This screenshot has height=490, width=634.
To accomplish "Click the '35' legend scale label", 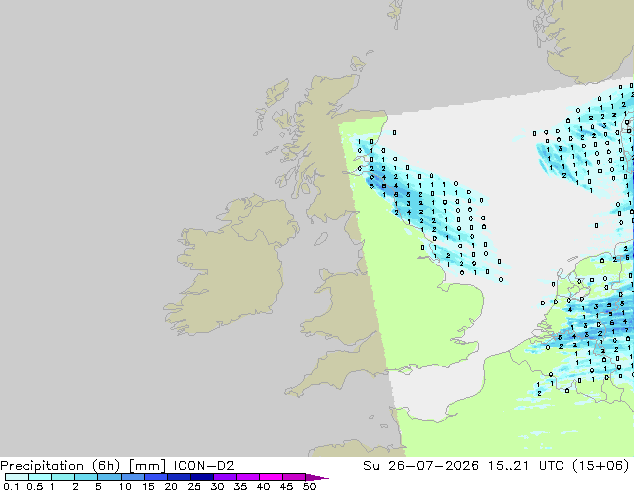I will pyautogui.click(x=240, y=486).
